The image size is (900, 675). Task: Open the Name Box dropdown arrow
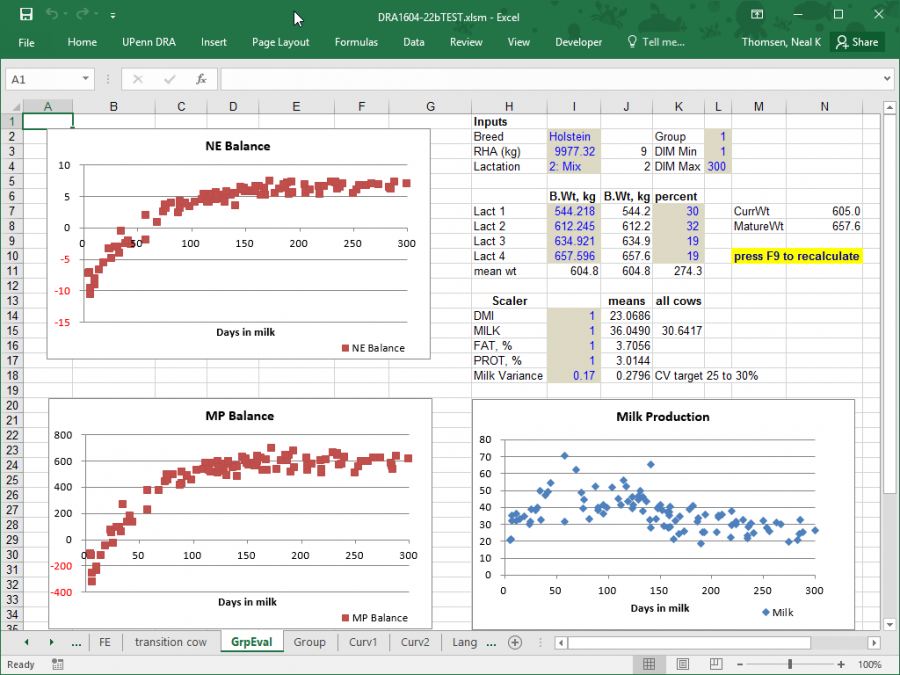[x=87, y=79]
